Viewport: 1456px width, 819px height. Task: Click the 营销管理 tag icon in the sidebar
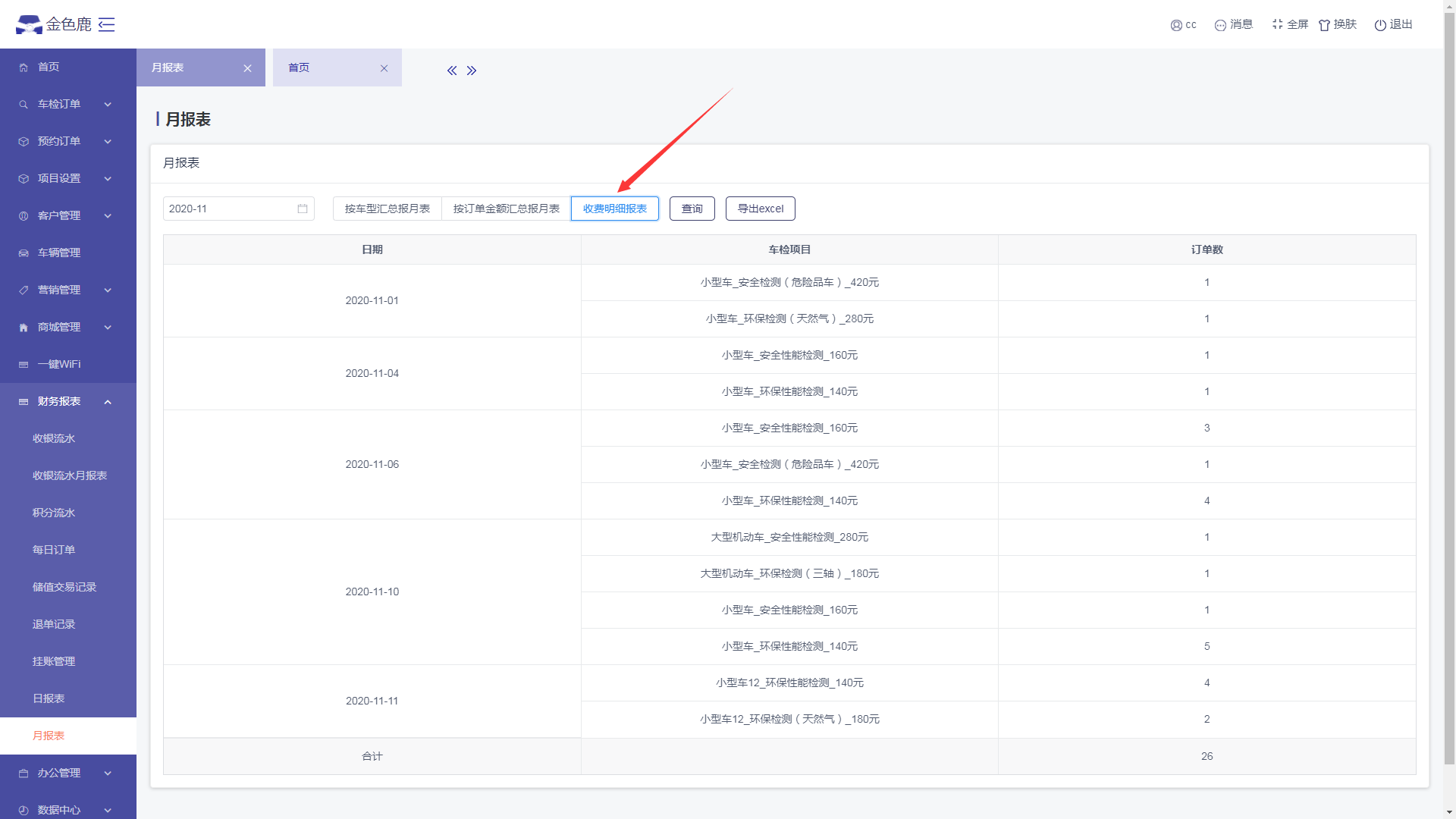[24, 290]
